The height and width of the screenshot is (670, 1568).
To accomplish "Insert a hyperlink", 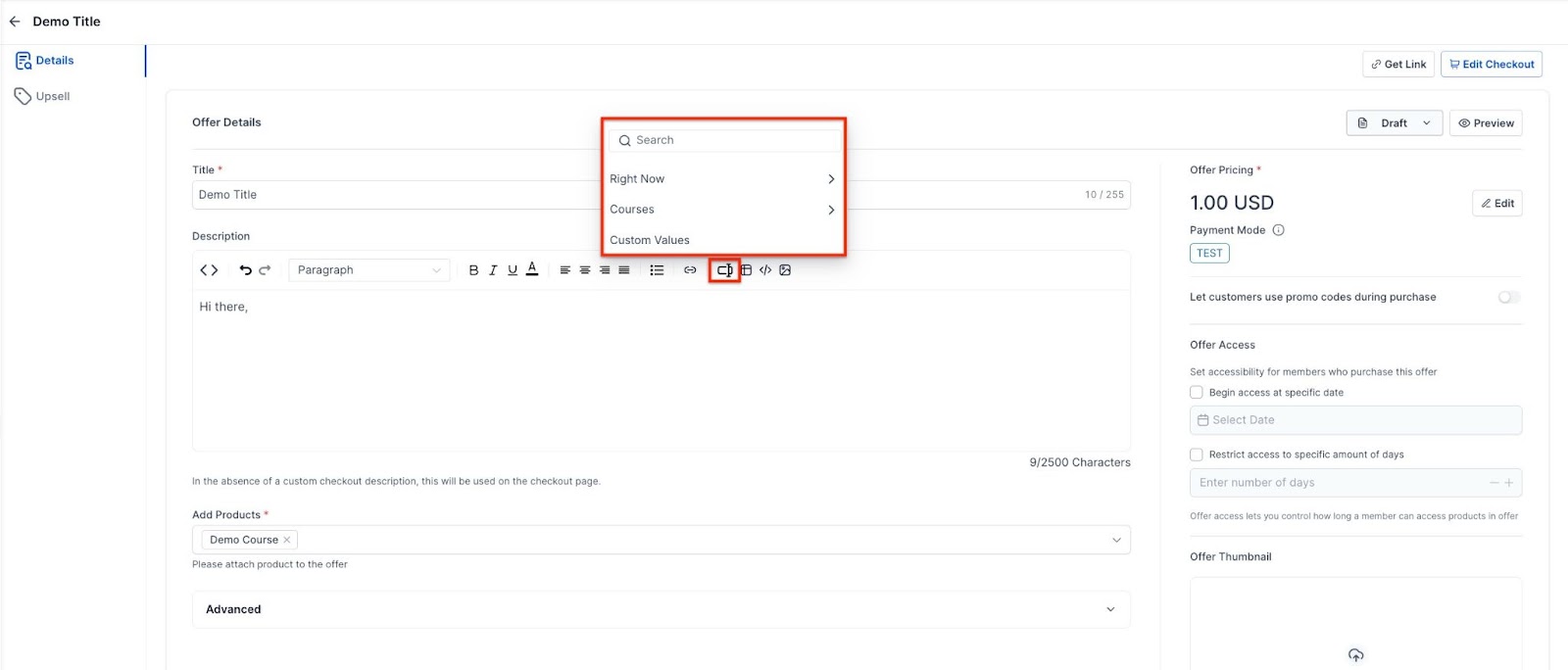I will pos(690,270).
